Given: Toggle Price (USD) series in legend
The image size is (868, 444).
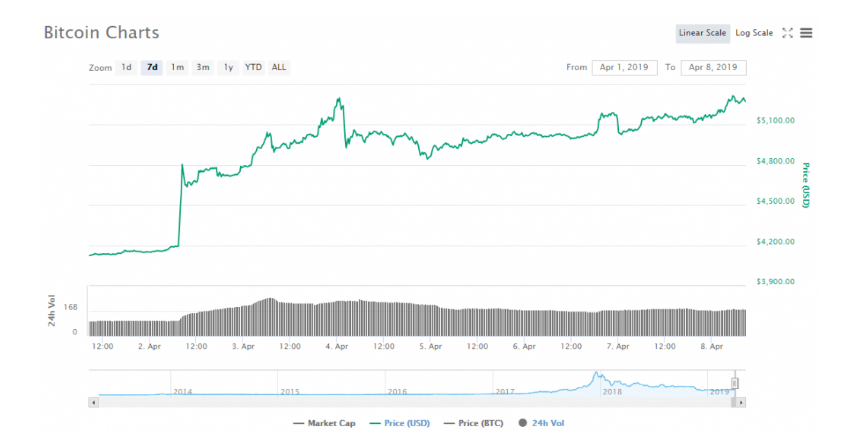Looking at the screenshot, I should [400, 423].
